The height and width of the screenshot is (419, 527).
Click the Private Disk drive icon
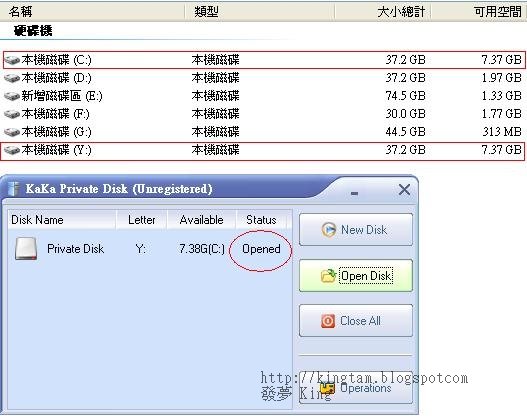[x=26, y=249]
